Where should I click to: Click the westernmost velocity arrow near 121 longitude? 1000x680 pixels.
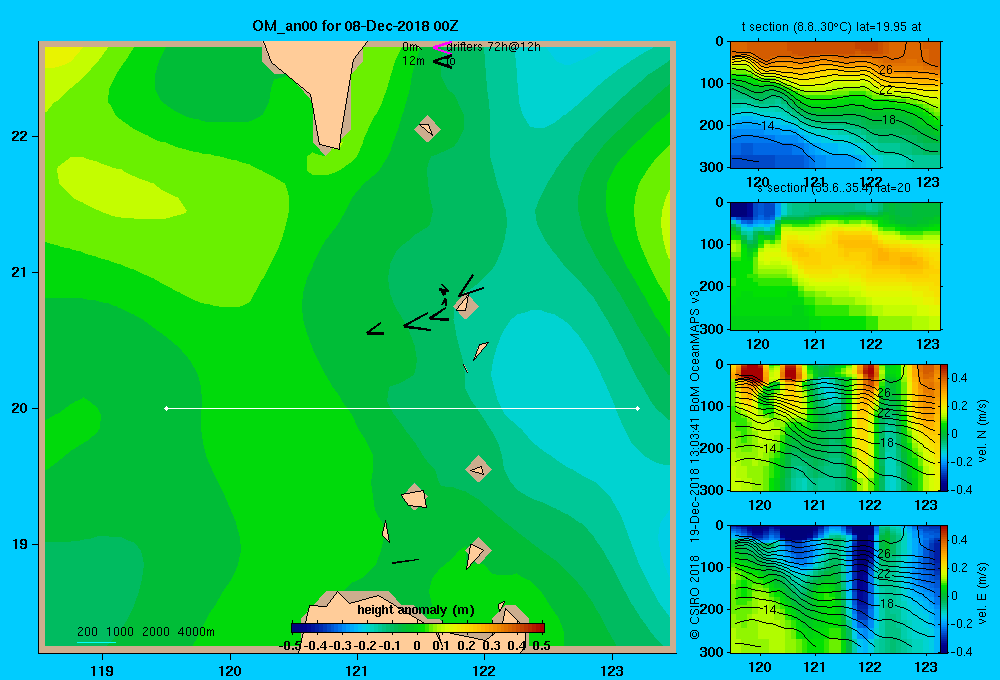pos(375,330)
